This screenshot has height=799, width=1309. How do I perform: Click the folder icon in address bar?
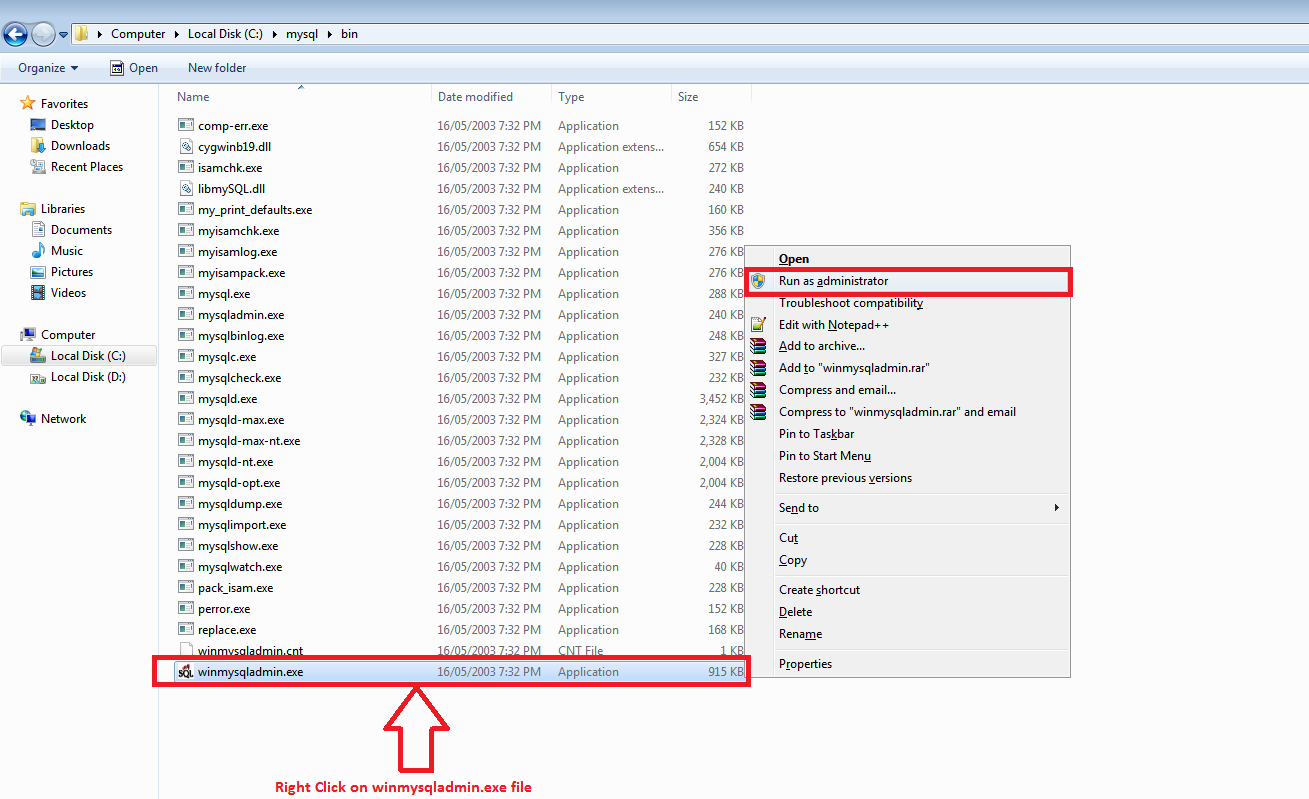[82, 34]
